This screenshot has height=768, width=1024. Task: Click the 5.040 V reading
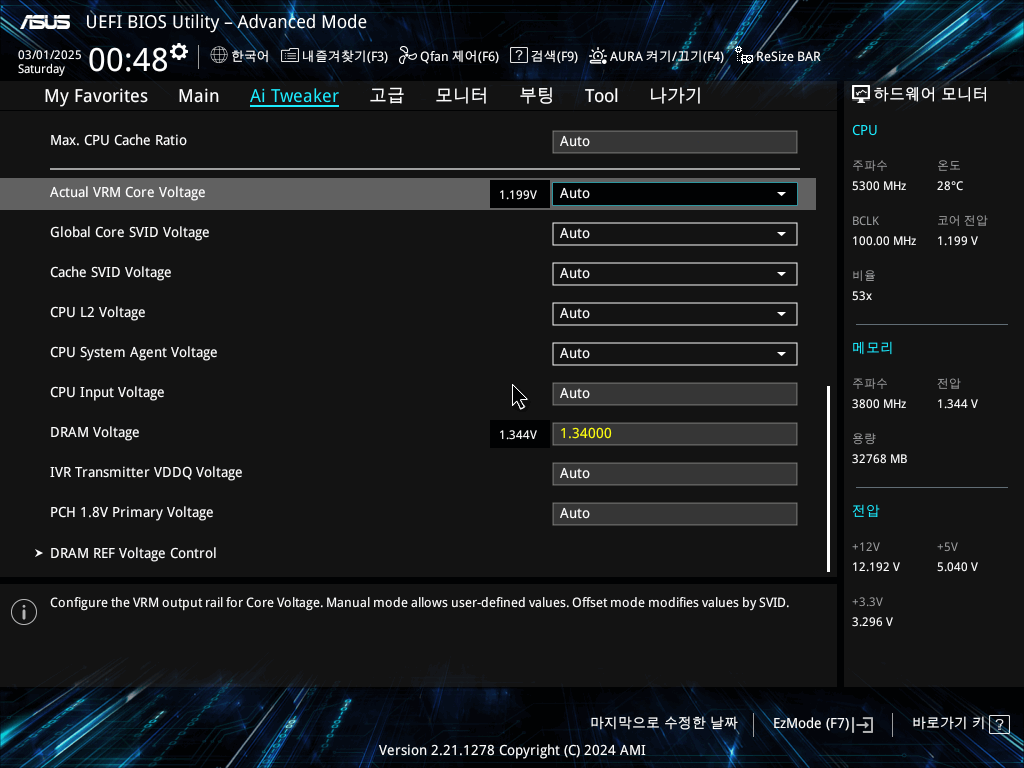pyautogui.click(x=957, y=567)
